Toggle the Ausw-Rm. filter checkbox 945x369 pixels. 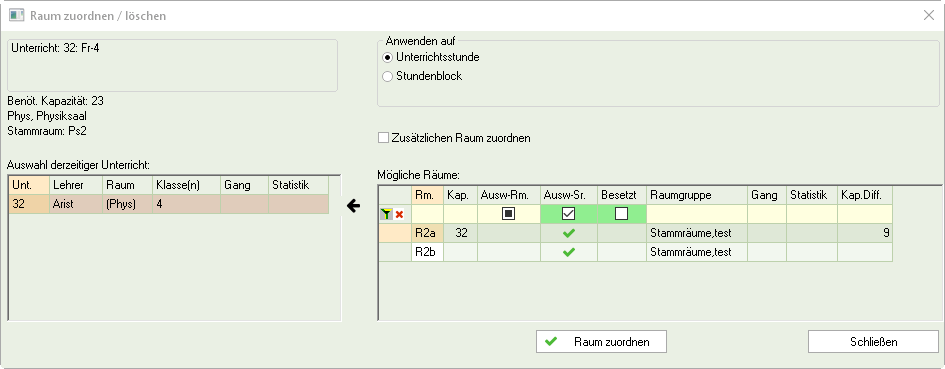(509, 214)
